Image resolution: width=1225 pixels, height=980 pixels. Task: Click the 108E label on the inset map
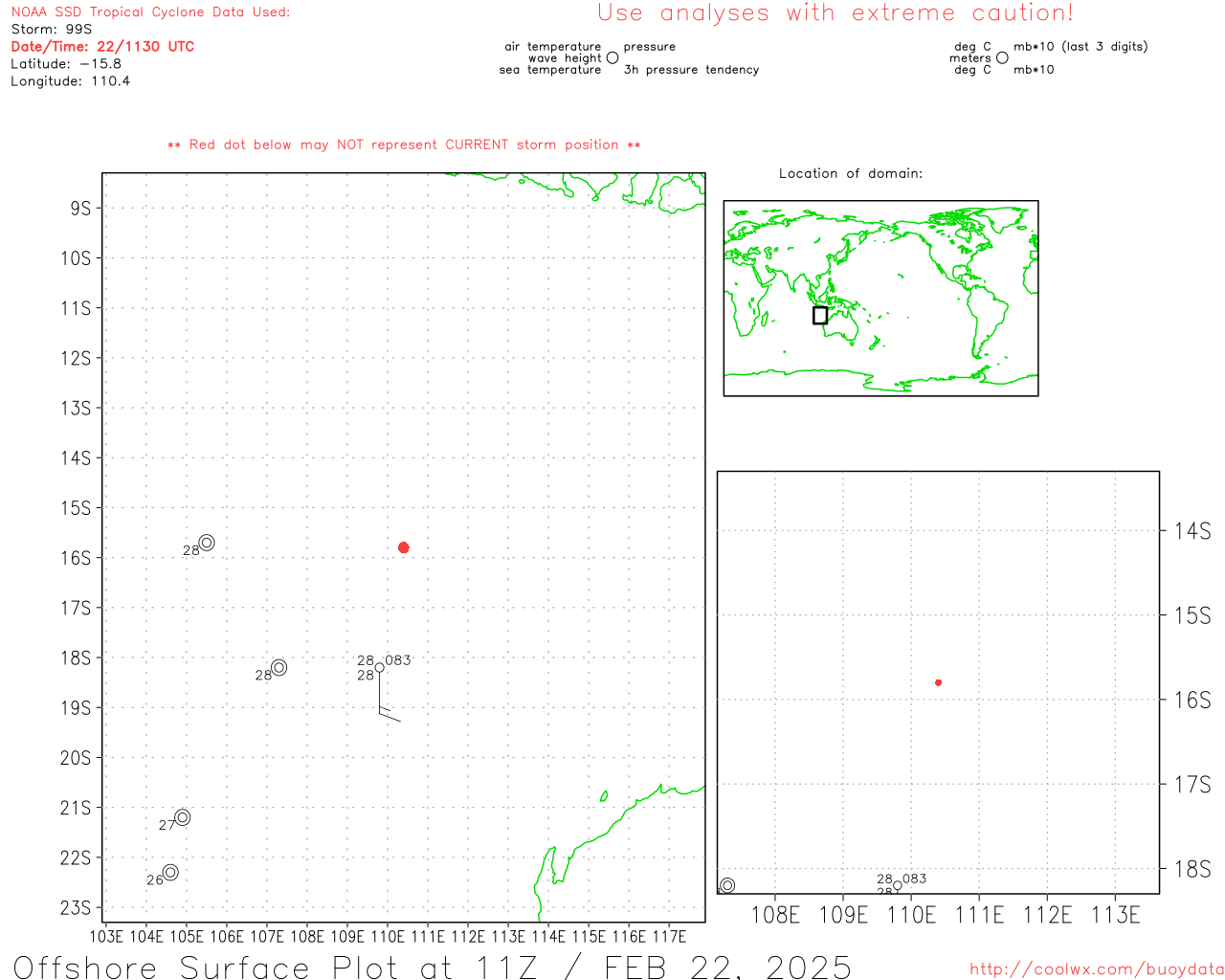point(775,915)
